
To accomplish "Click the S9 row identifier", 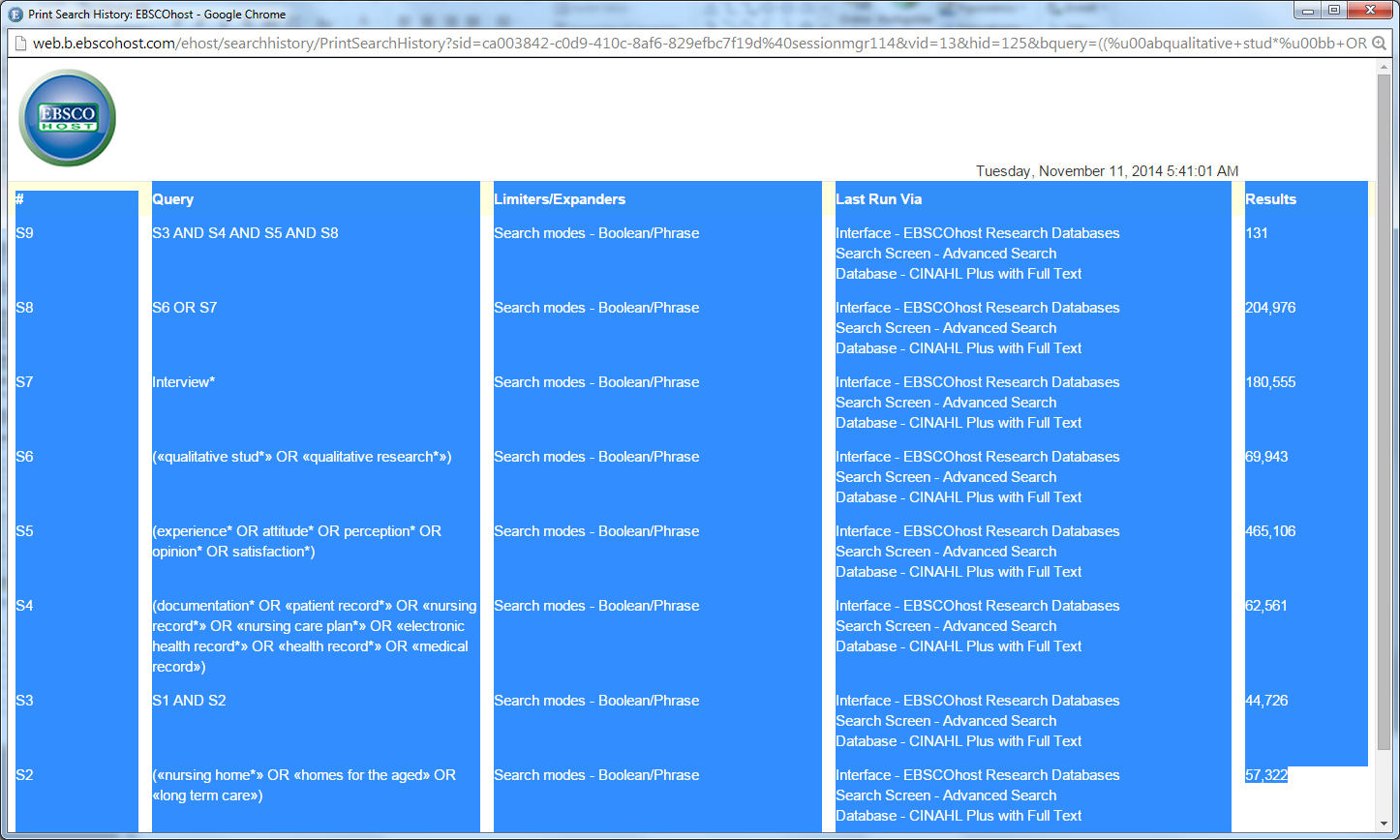I will [24, 233].
